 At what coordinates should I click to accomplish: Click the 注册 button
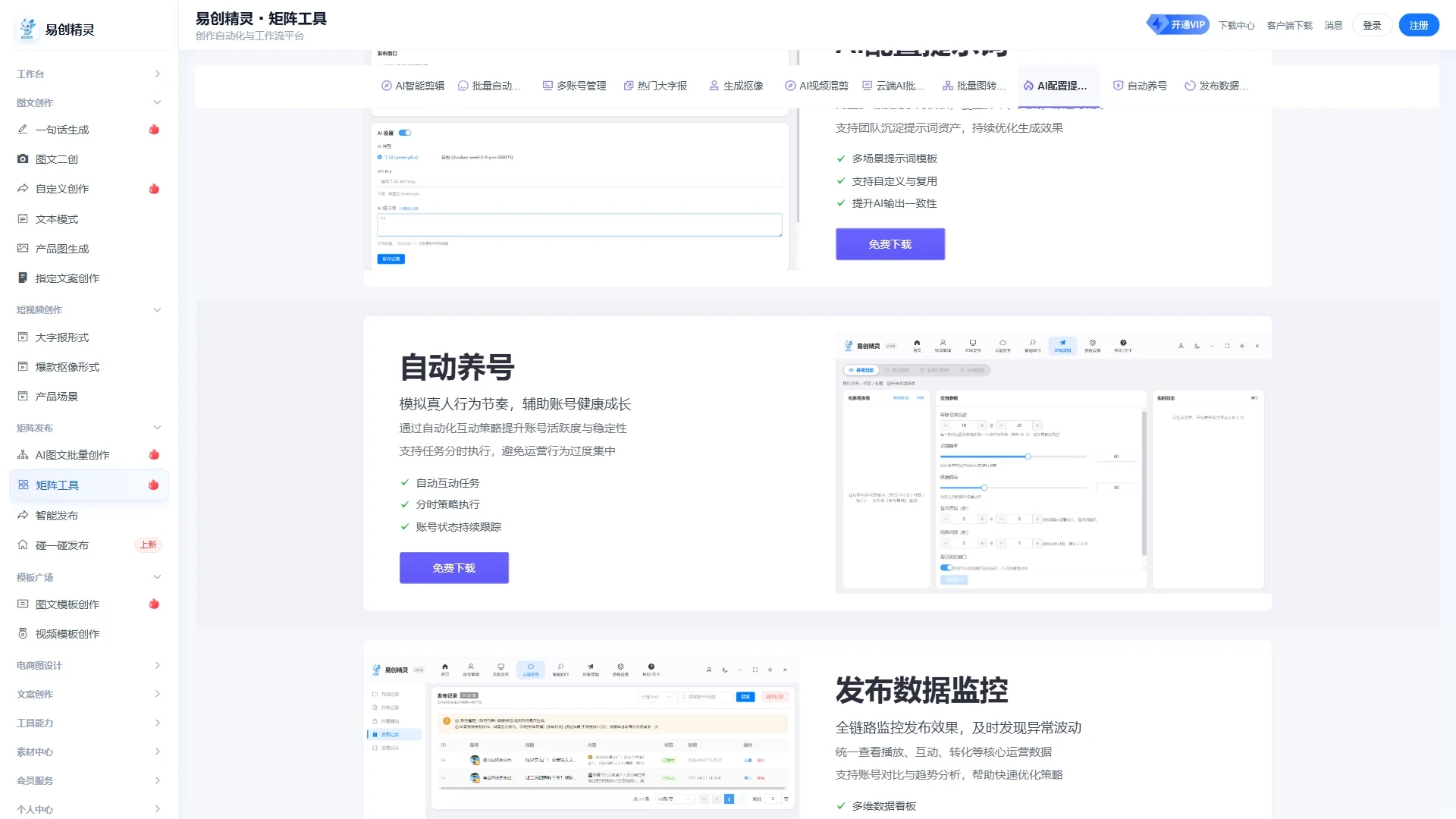1419,25
